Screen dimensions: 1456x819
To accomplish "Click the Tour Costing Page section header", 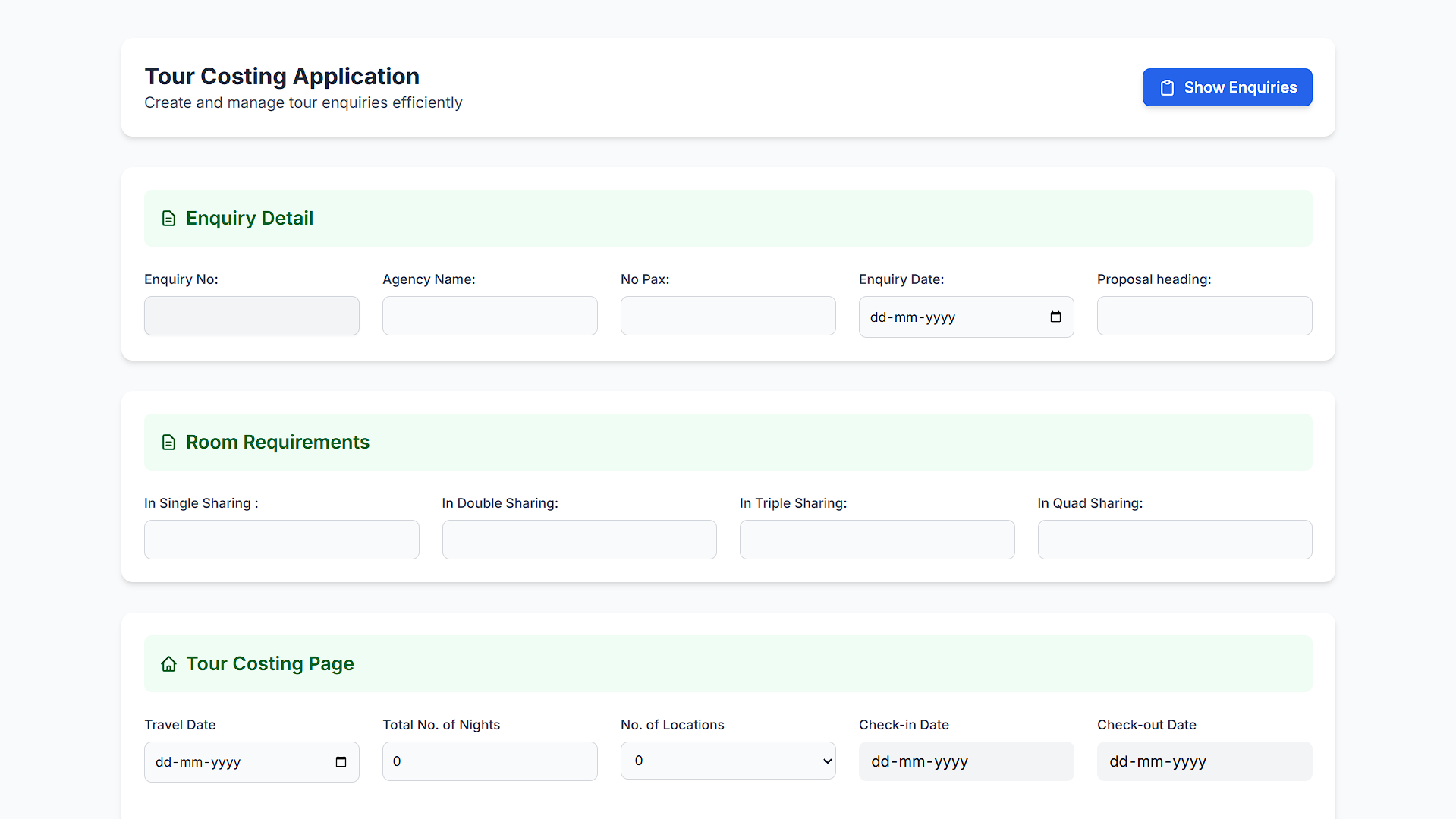I will (x=270, y=663).
